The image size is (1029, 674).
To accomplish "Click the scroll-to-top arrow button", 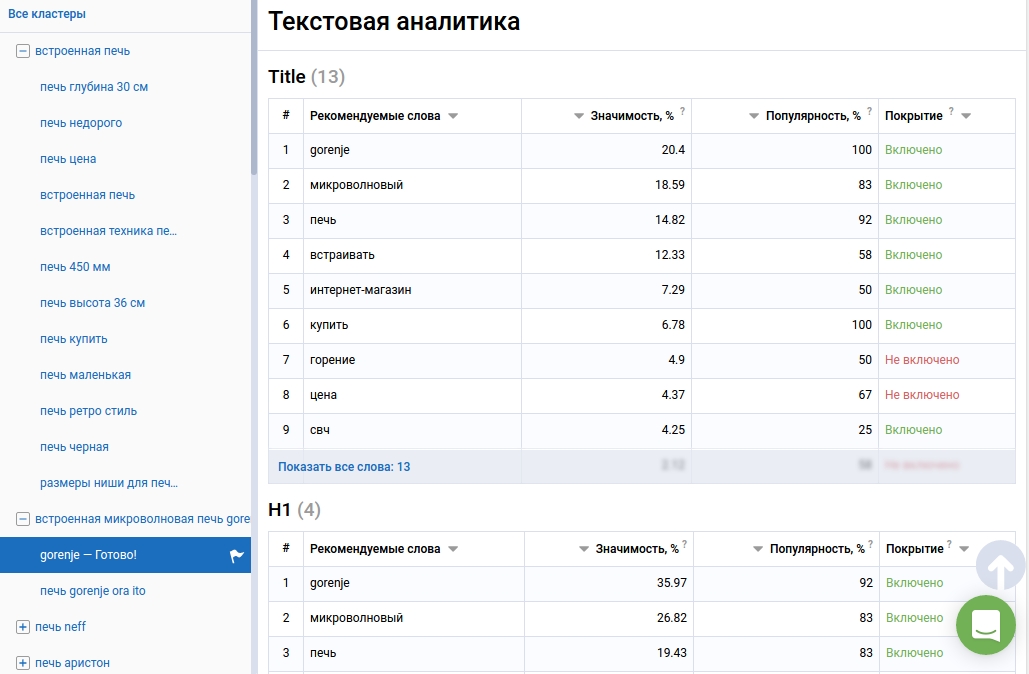I will [1000, 566].
